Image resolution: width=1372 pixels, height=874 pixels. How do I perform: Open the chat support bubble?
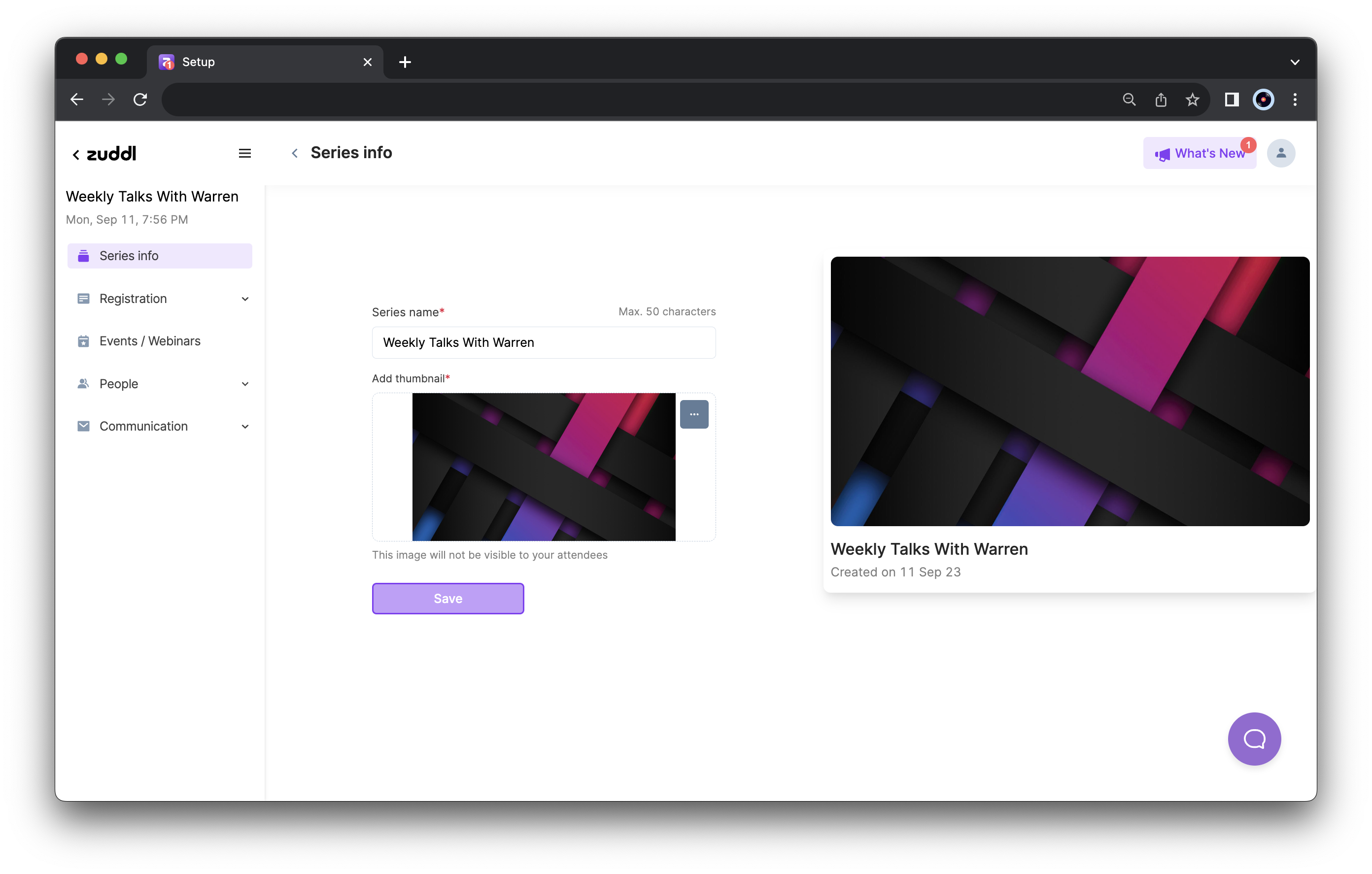(x=1254, y=739)
